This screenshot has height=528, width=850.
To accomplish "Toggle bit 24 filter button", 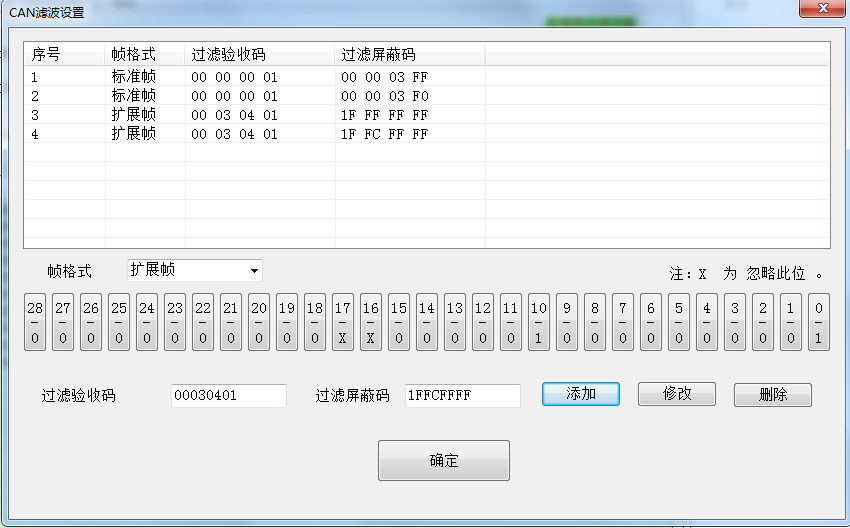I will pos(147,323).
